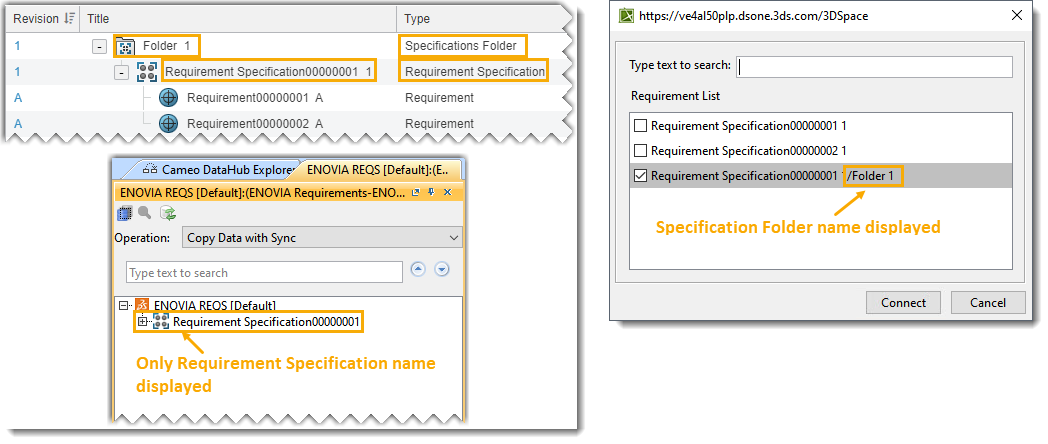The image size is (1048, 444).
Task: Click the Requirement Specification00000001 tree node icon
Action: point(161,322)
